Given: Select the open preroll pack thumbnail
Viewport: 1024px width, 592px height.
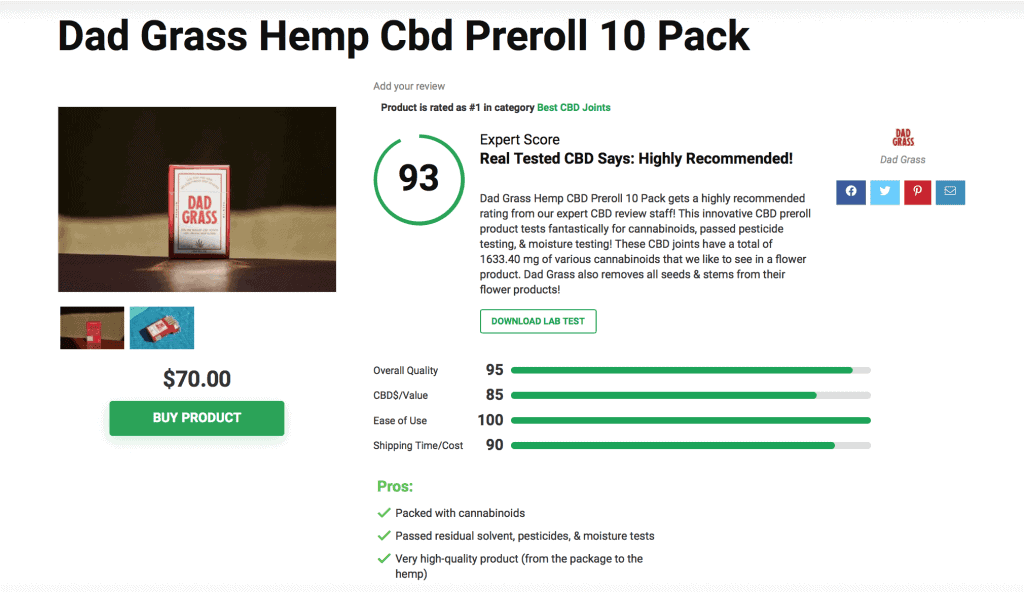Looking at the screenshot, I should (161, 327).
